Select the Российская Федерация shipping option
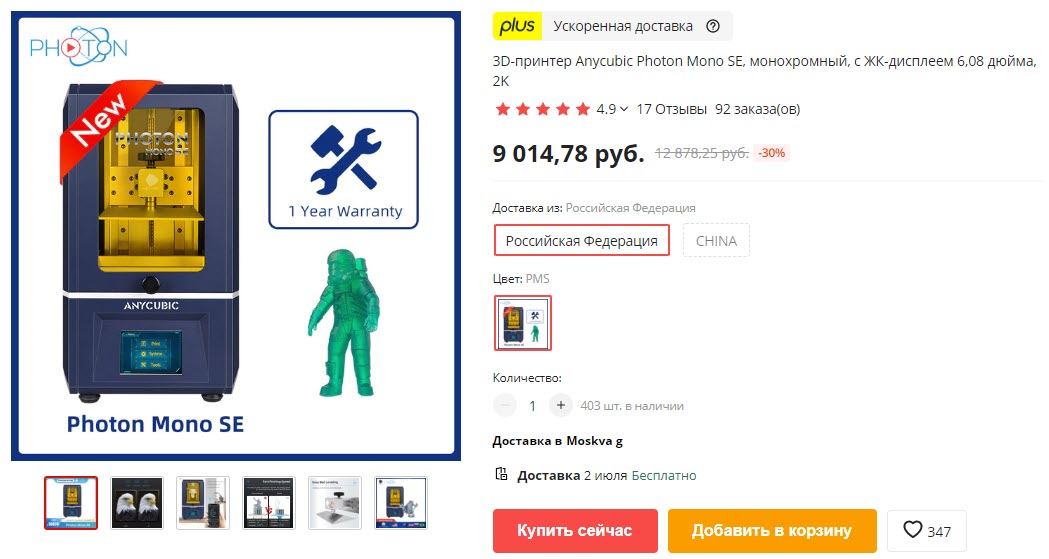 coord(581,241)
